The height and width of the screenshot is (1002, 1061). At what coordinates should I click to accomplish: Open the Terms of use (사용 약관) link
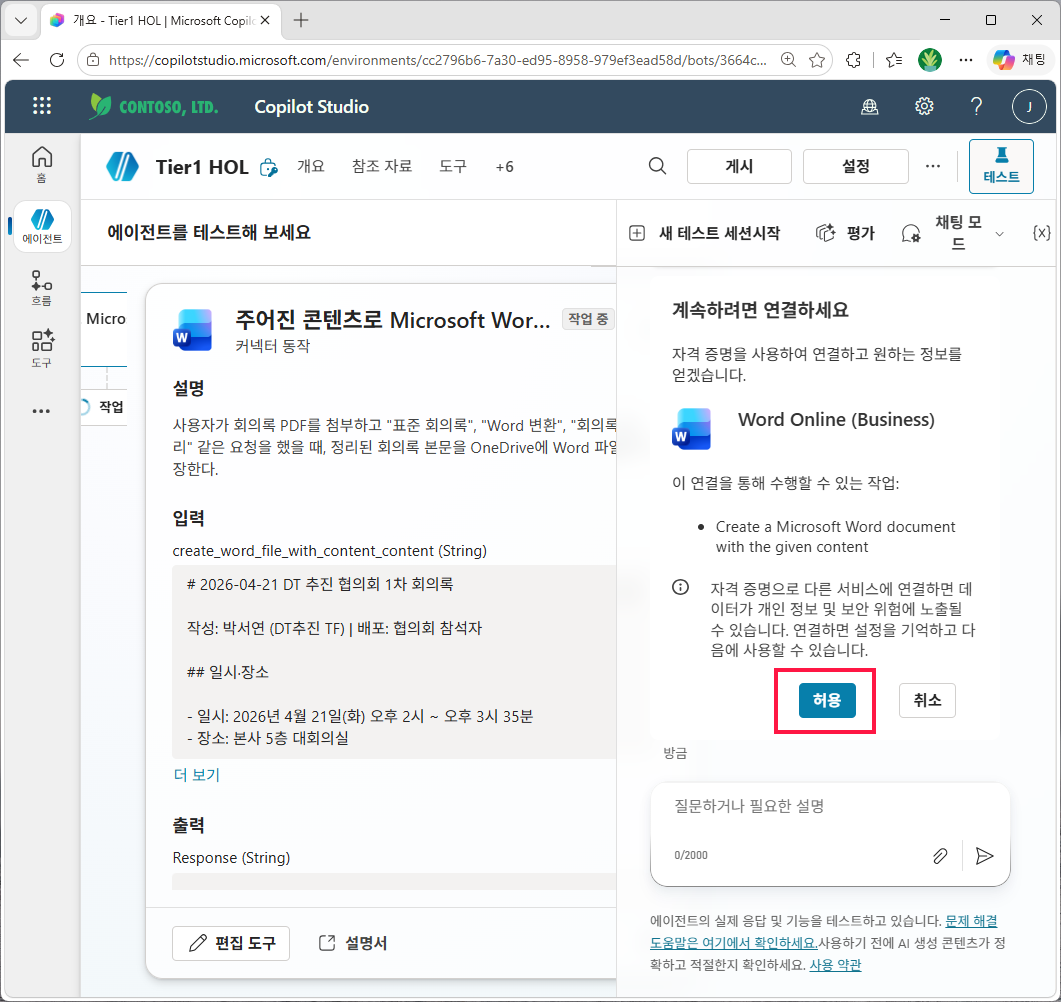pos(835,965)
